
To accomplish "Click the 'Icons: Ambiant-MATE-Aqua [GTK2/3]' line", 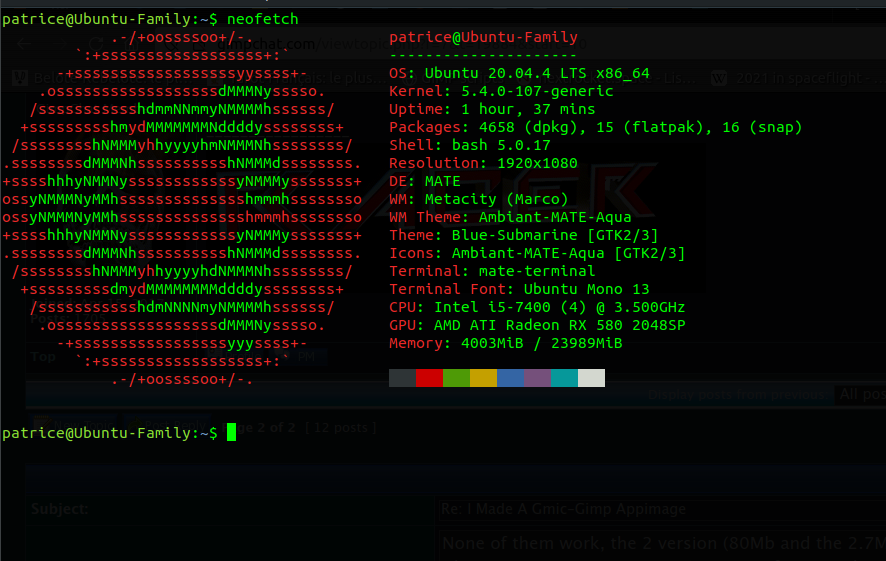I will (x=537, y=254).
